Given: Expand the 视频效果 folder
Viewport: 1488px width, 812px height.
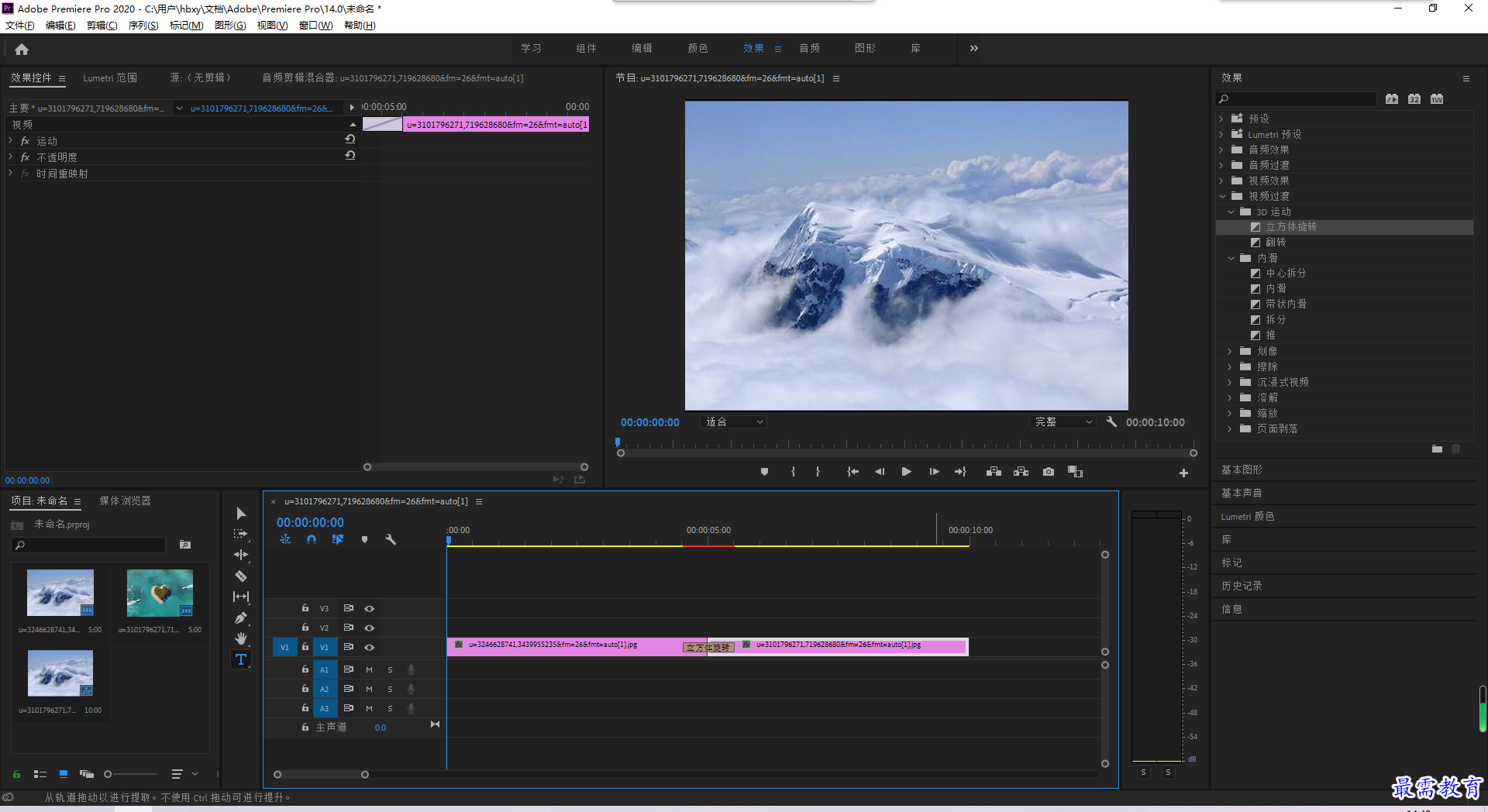Looking at the screenshot, I should (1222, 181).
